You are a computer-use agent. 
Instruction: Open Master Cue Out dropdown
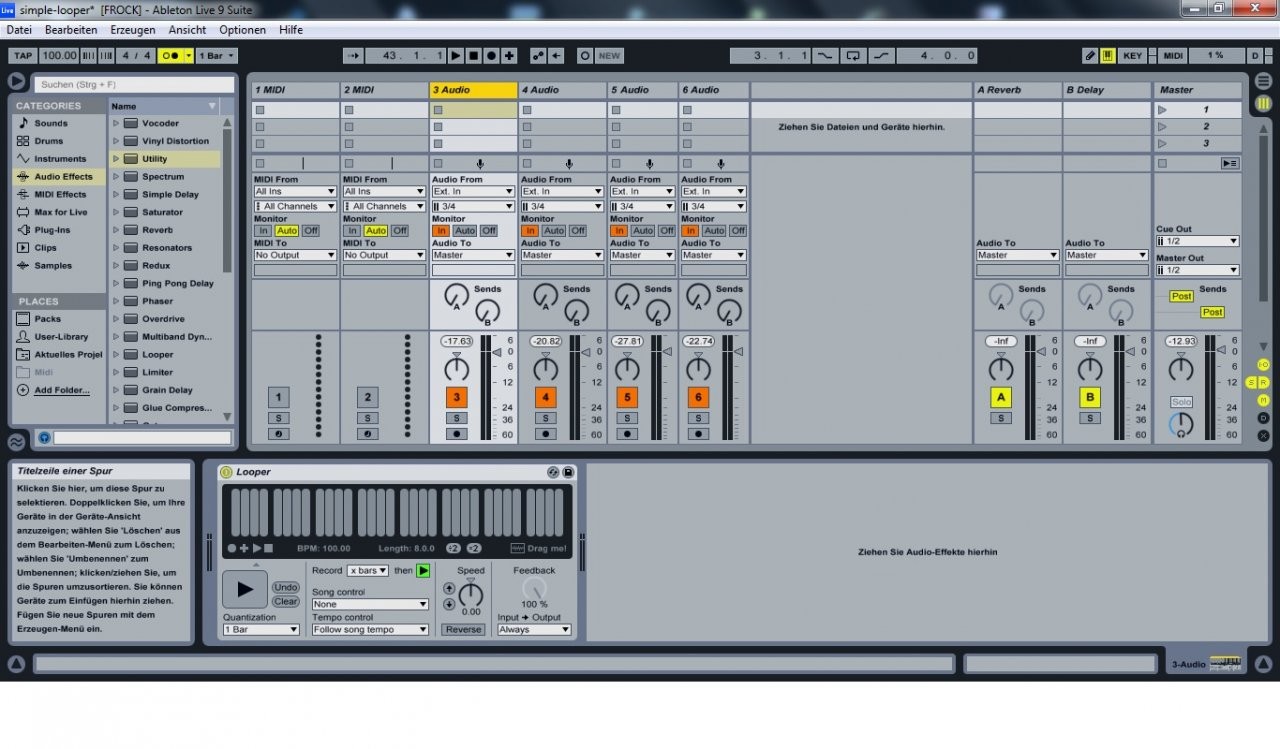1197,241
